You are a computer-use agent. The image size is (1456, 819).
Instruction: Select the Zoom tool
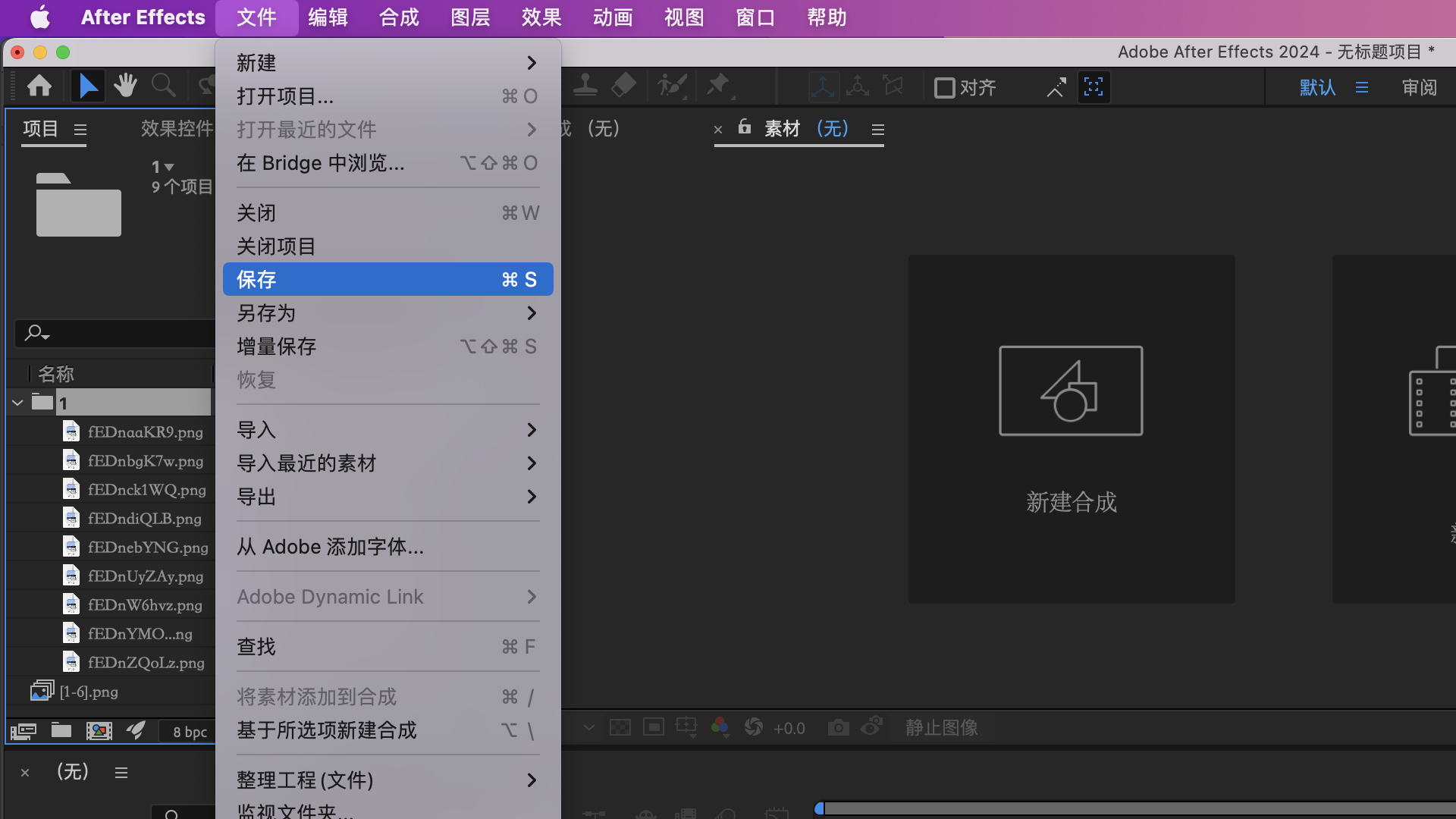[163, 86]
